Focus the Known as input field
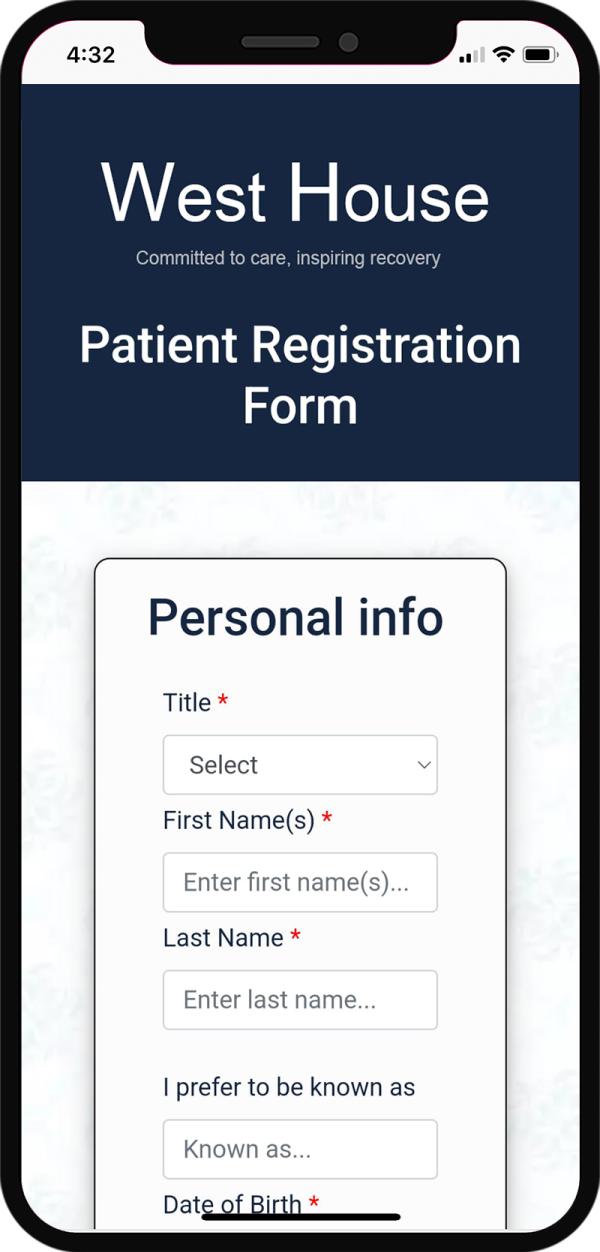The height and width of the screenshot is (1252, 600). point(300,1148)
